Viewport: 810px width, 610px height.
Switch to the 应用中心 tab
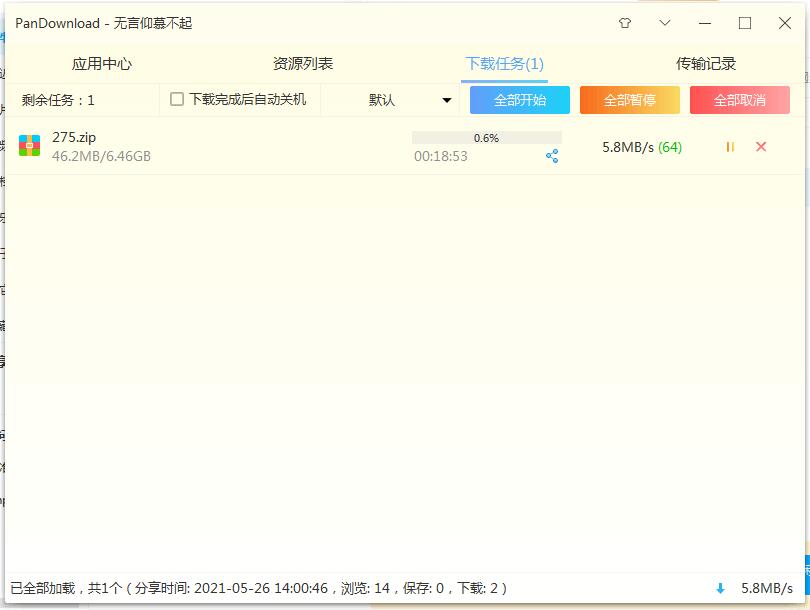(x=101, y=64)
